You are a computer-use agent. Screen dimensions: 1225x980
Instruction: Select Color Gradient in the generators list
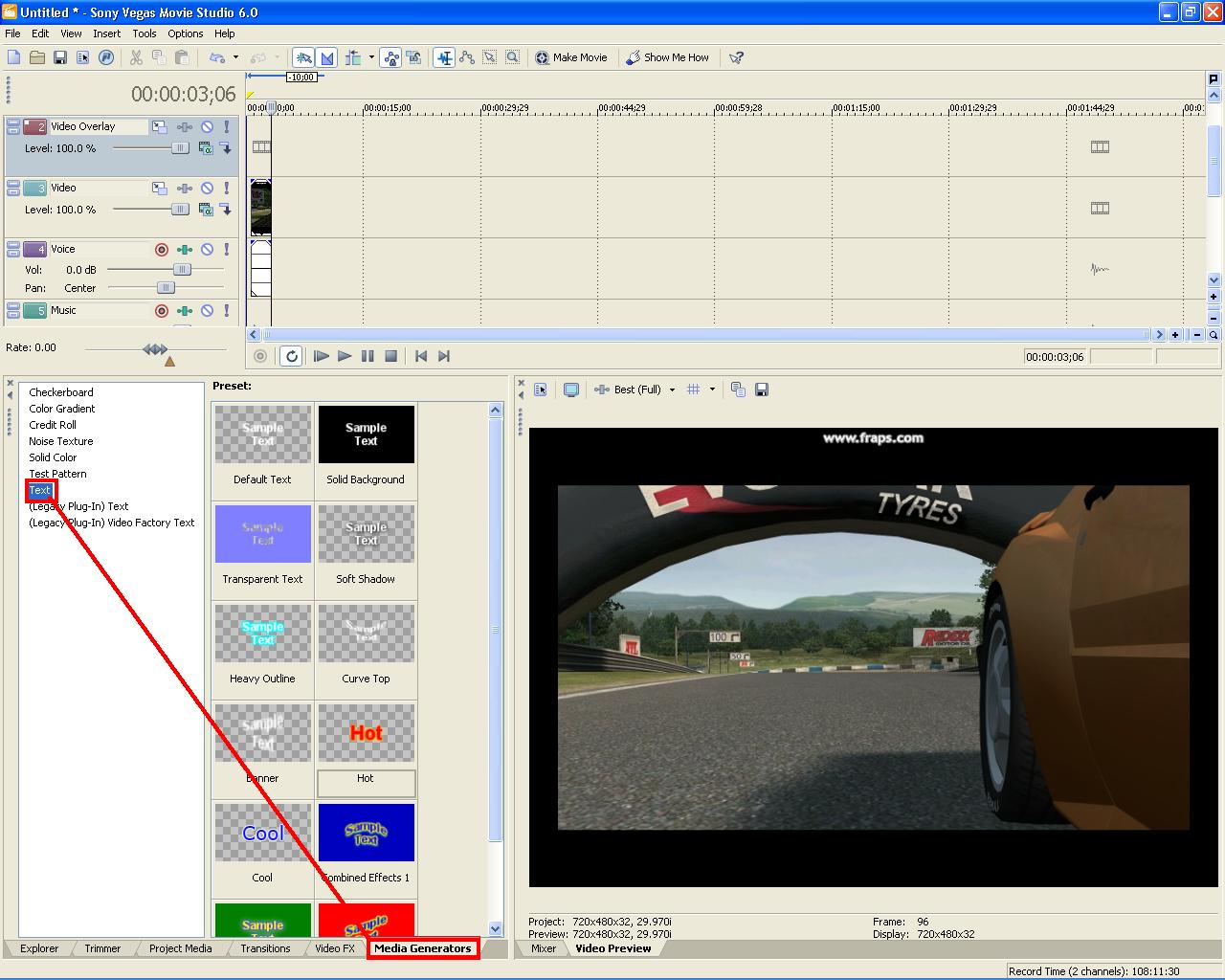tap(62, 409)
